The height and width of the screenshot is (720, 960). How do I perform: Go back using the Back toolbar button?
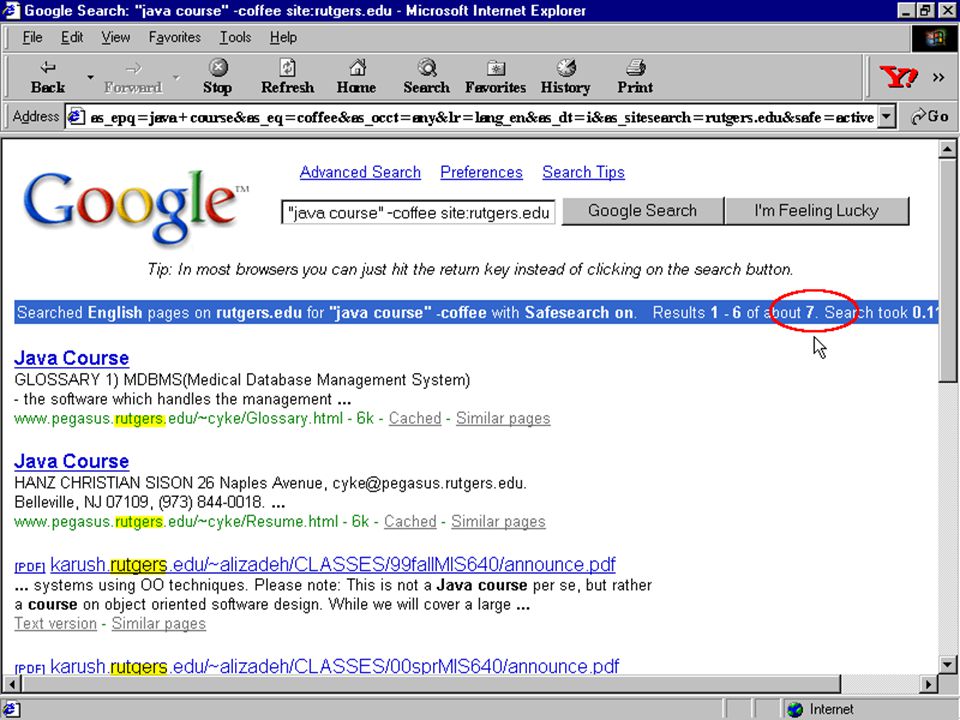48,77
